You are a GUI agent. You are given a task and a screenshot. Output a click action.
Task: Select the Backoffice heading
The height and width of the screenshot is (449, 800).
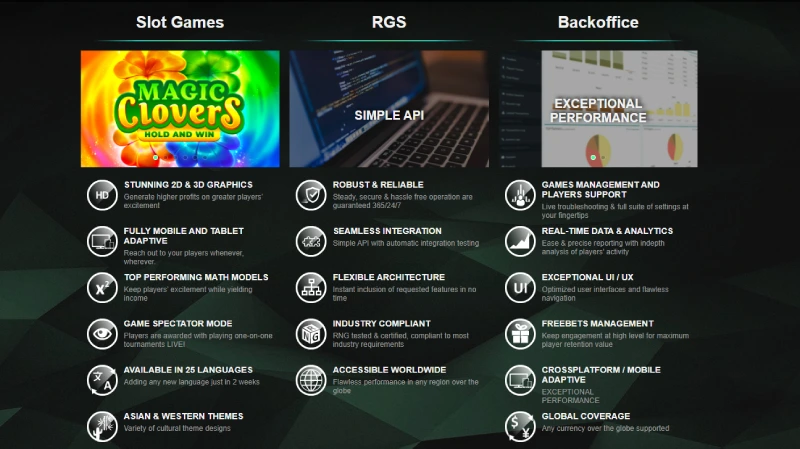598,22
